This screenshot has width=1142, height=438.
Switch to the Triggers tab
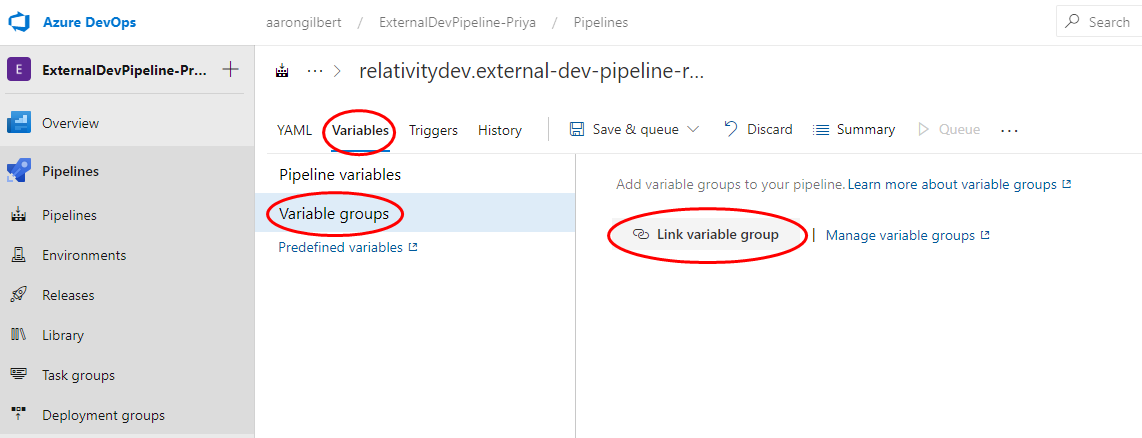pos(433,130)
